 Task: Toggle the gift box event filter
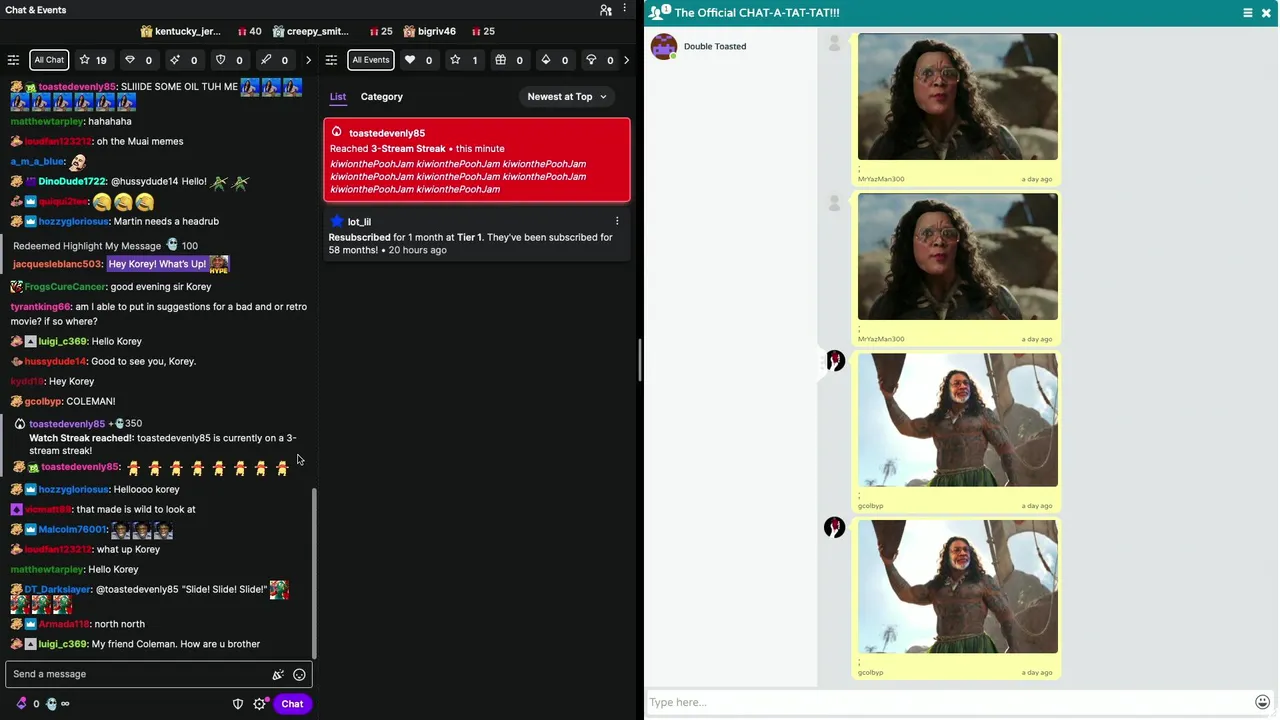click(x=509, y=60)
